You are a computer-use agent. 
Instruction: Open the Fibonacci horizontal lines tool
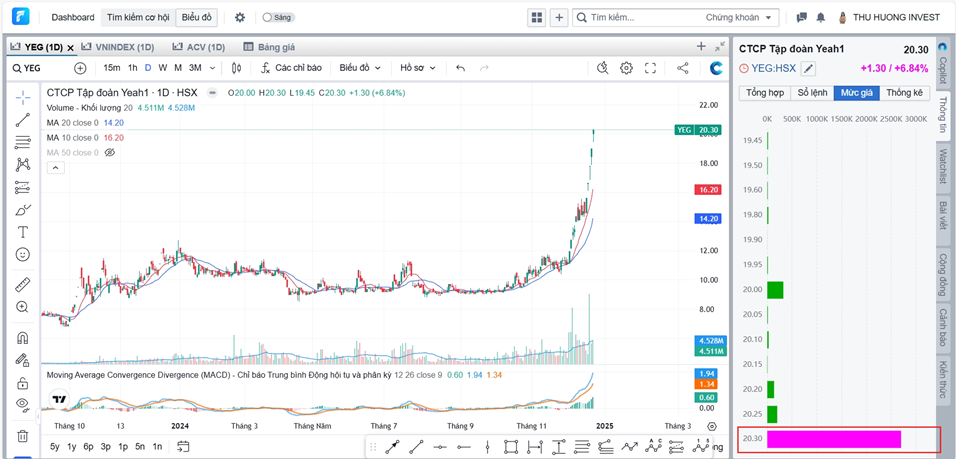(x=23, y=143)
